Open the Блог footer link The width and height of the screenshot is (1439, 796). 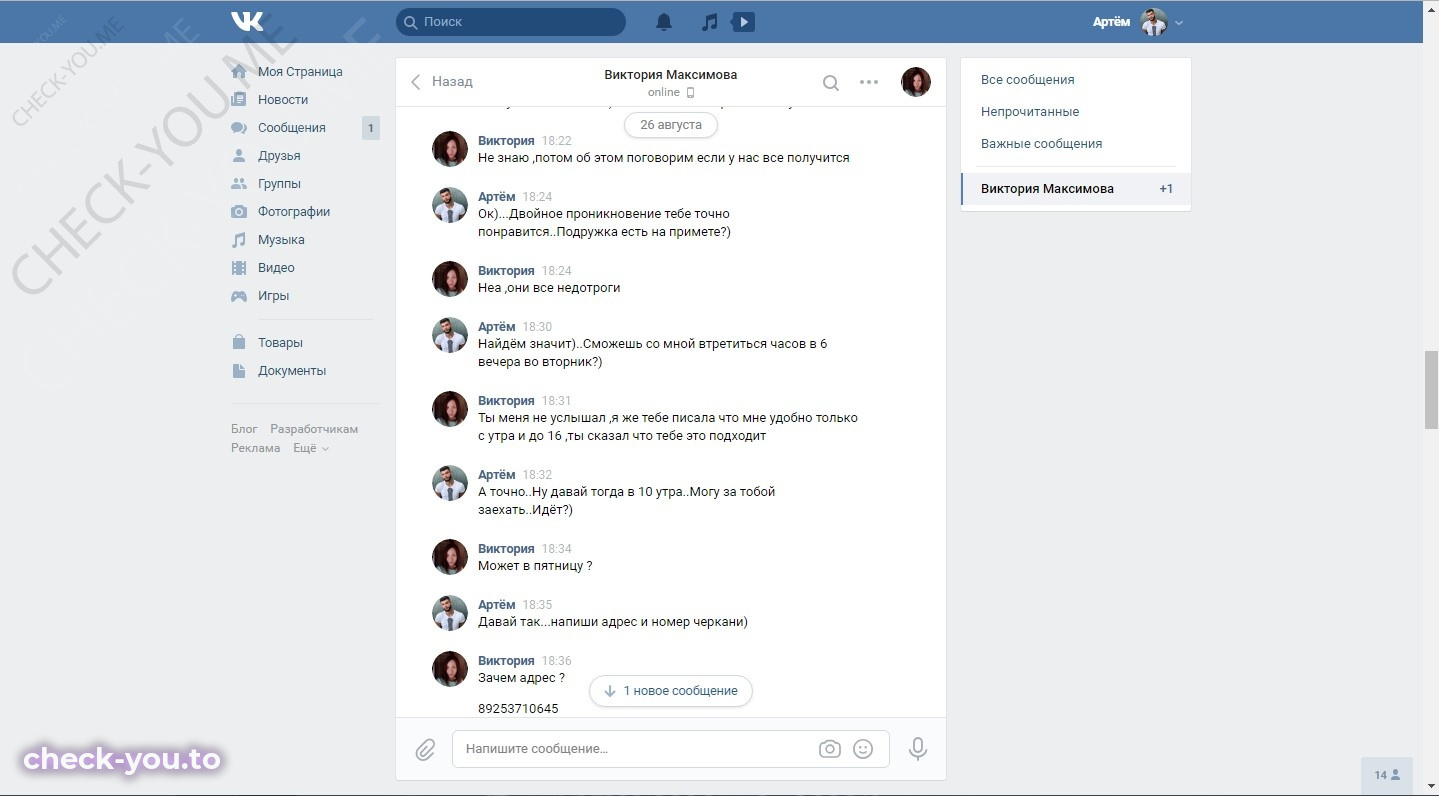coord(244,429)
